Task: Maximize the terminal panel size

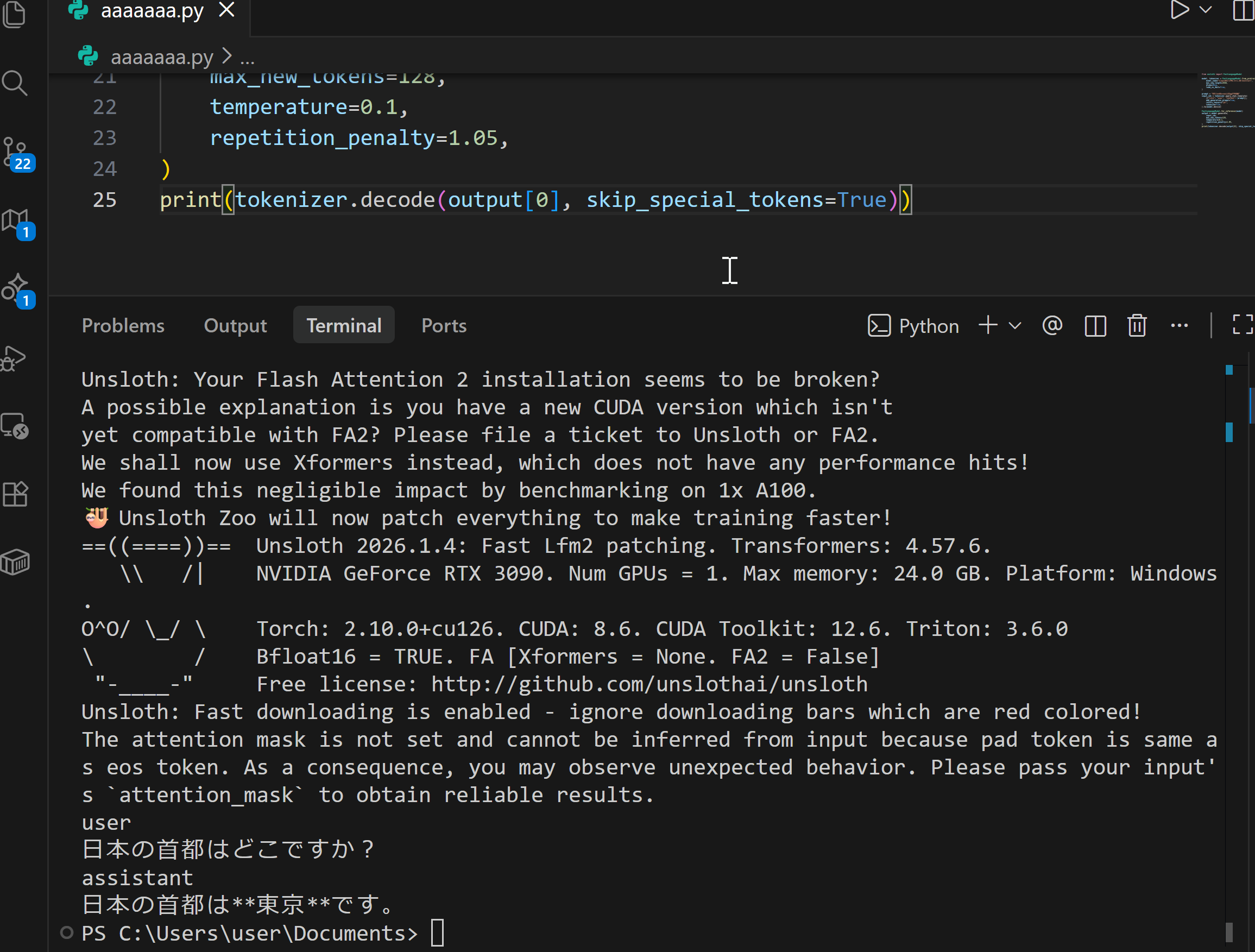Action: point(1243,326)
